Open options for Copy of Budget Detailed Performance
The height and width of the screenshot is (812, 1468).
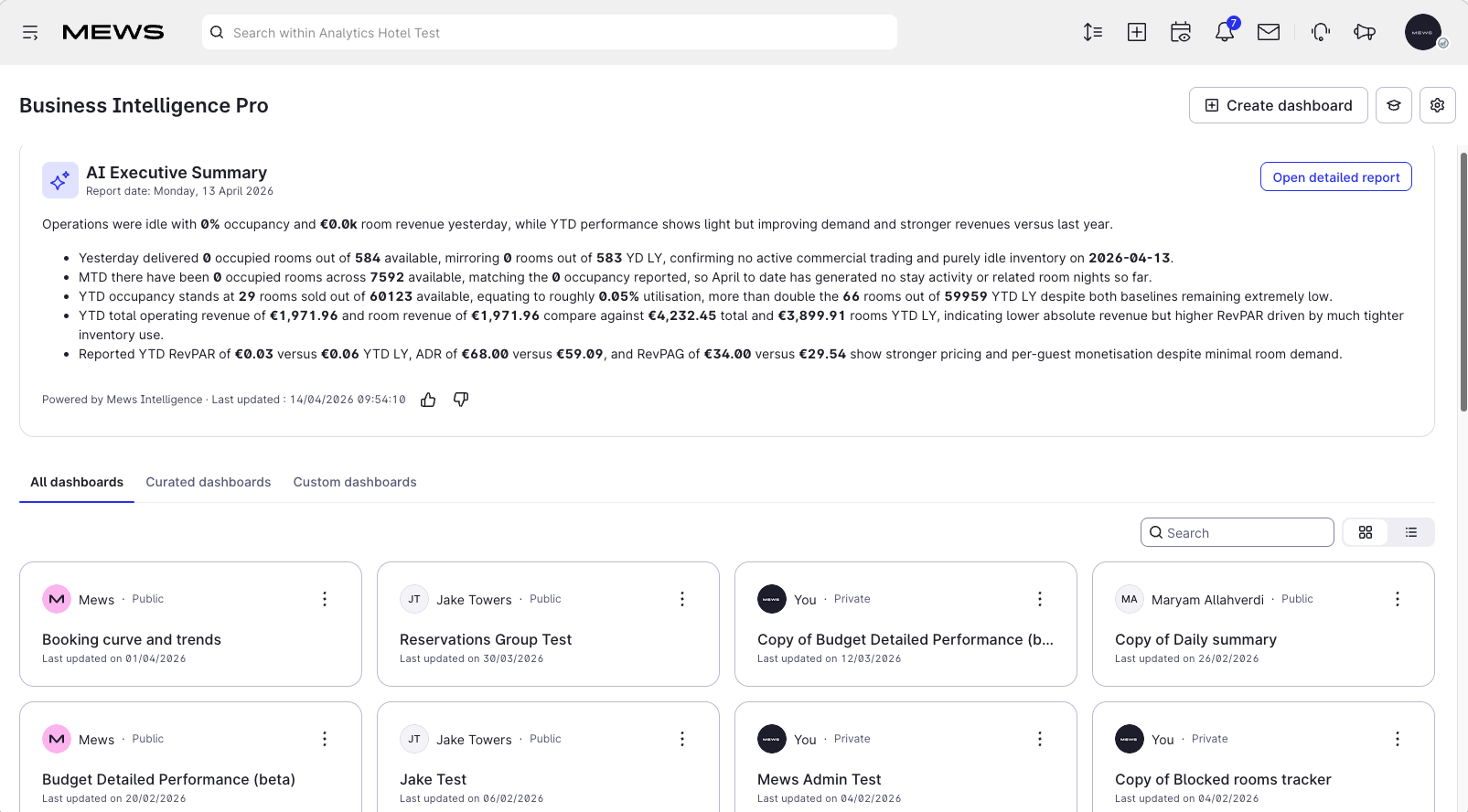click(x=1040, y=599)
